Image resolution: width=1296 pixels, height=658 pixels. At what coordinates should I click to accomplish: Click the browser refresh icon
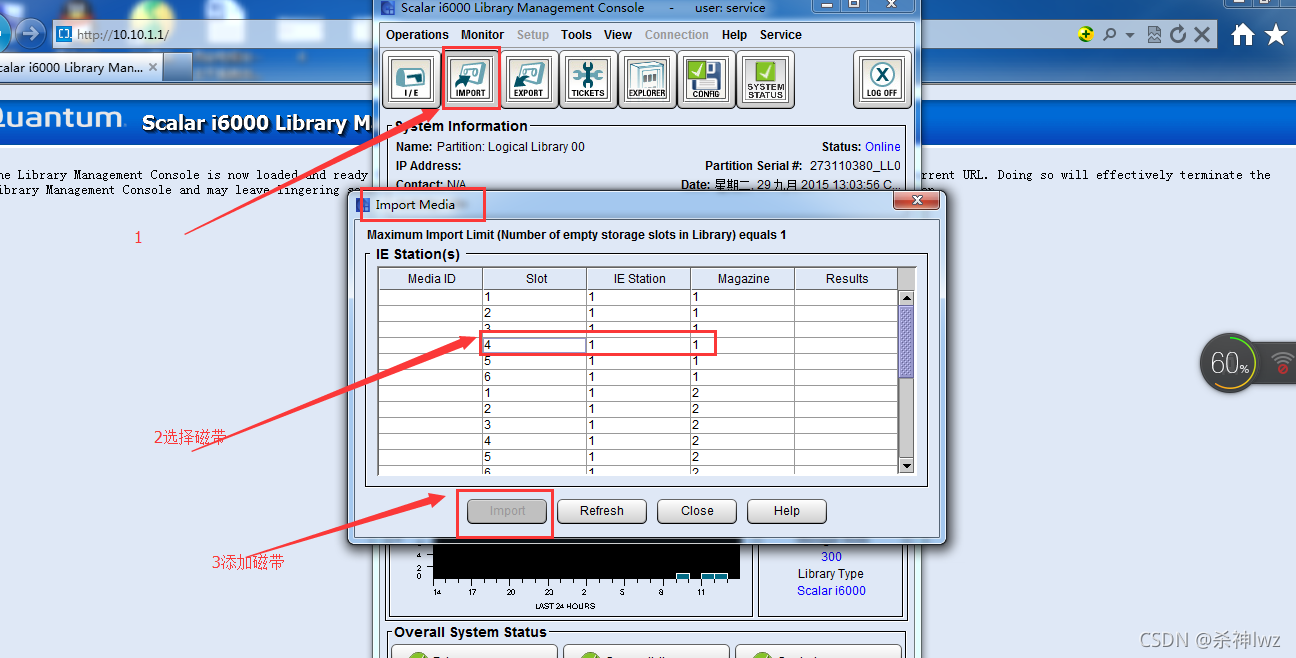click(1178, 35)
